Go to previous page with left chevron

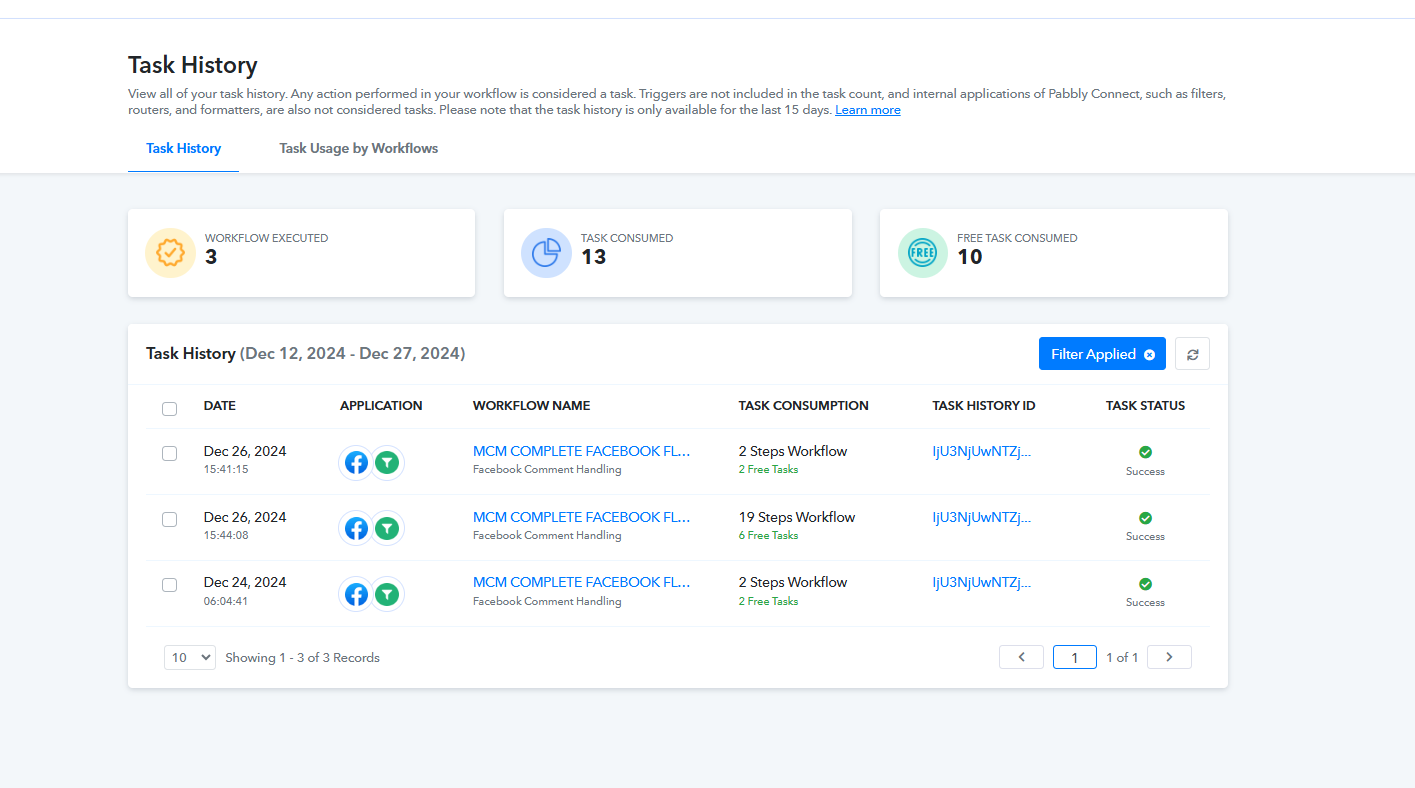tap(1021, 657)
